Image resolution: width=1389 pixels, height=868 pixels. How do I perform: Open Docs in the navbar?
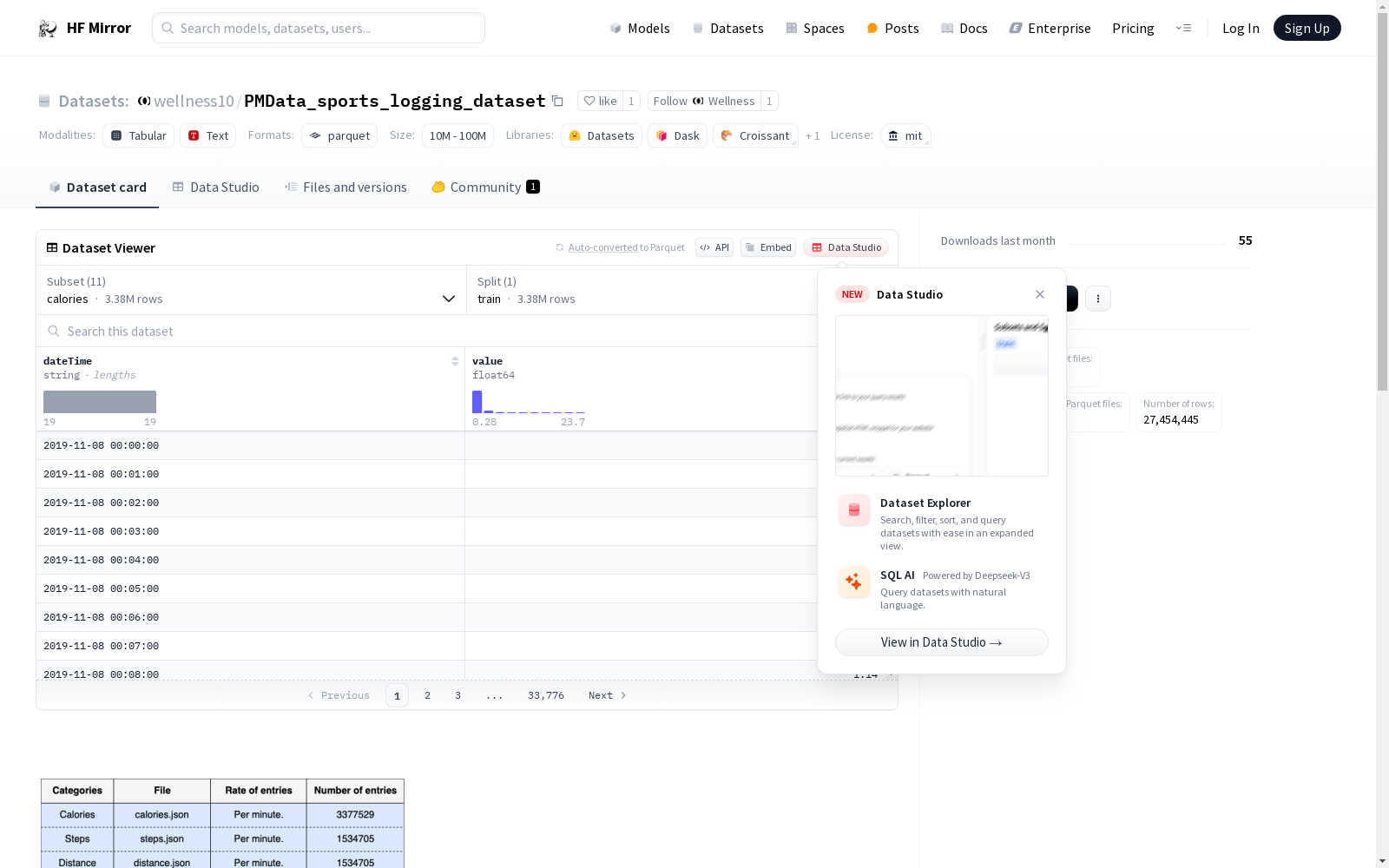tap(964, 29)
